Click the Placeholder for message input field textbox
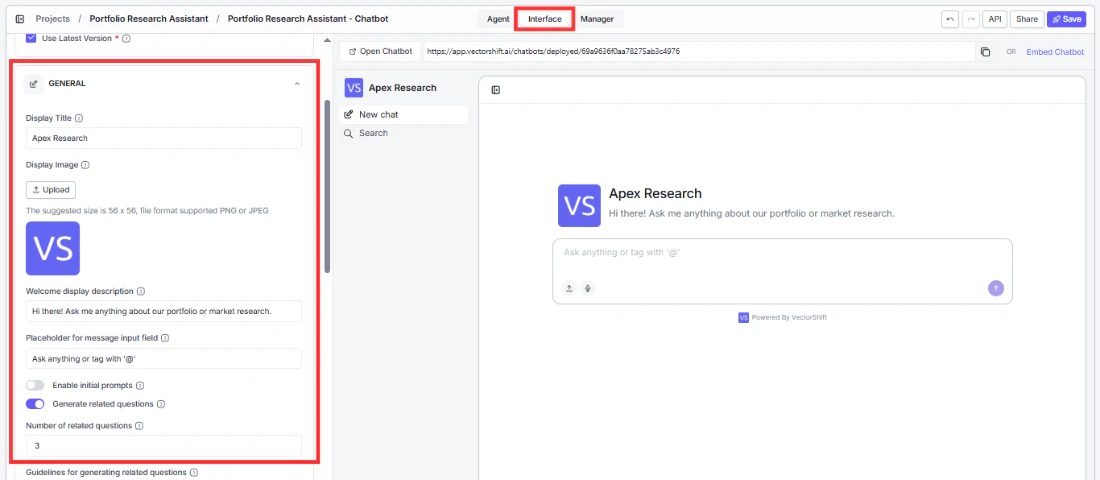Viewport: 1100px width, 480px height. 163,359
